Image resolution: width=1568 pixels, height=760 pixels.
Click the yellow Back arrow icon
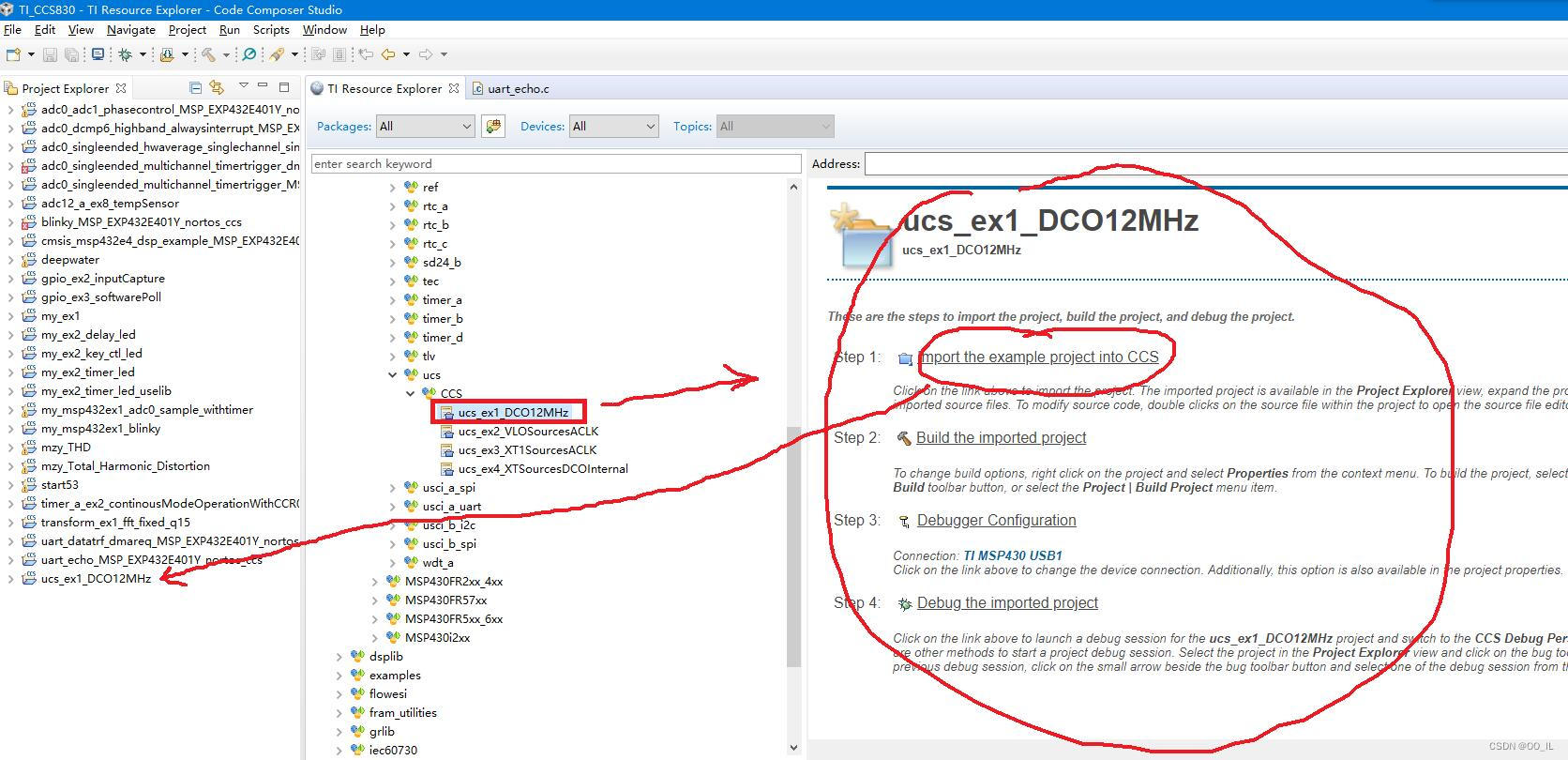tap(387, 54)
